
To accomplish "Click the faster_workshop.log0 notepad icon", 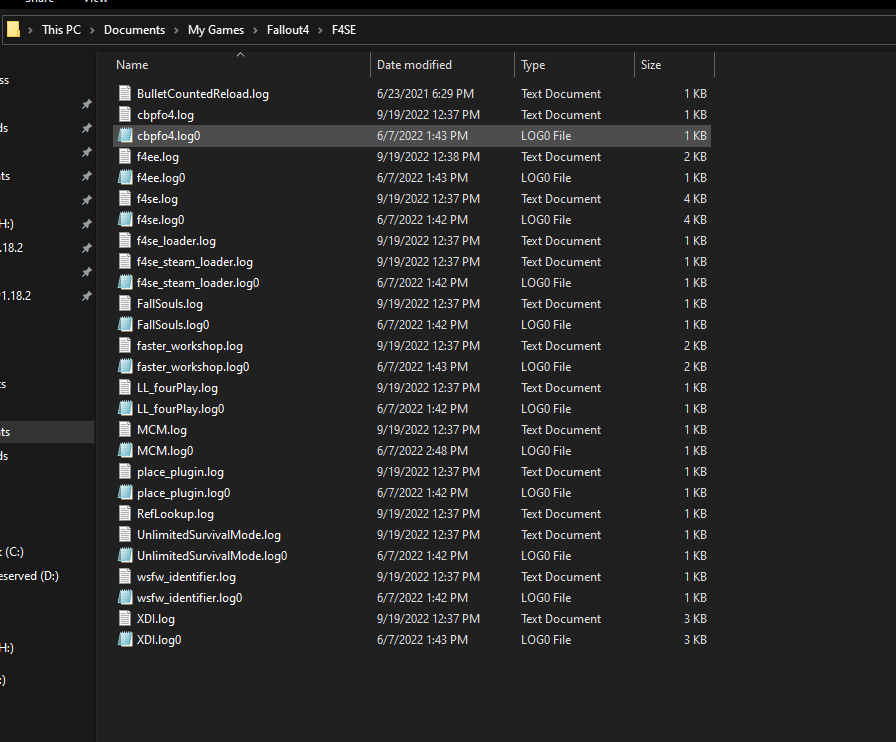I will [x=125, y=366].
